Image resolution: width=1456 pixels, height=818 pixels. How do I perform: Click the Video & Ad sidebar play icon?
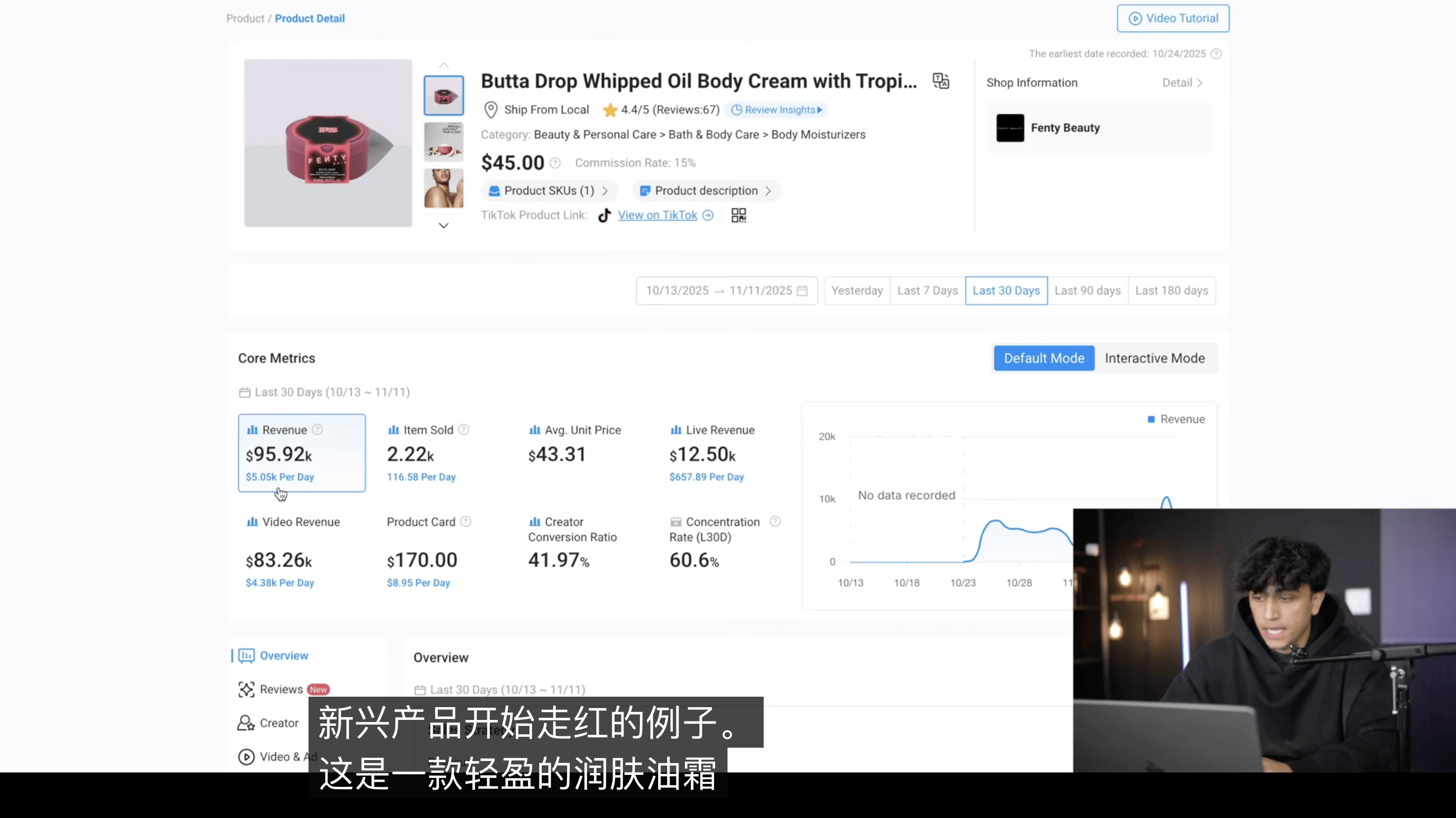pos(247,757)
